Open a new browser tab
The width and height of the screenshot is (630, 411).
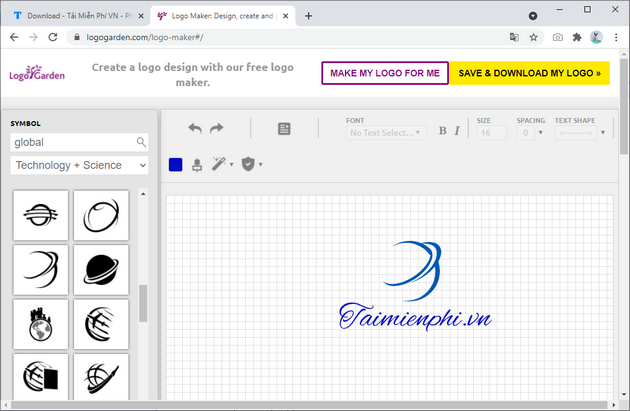[308, 16]
